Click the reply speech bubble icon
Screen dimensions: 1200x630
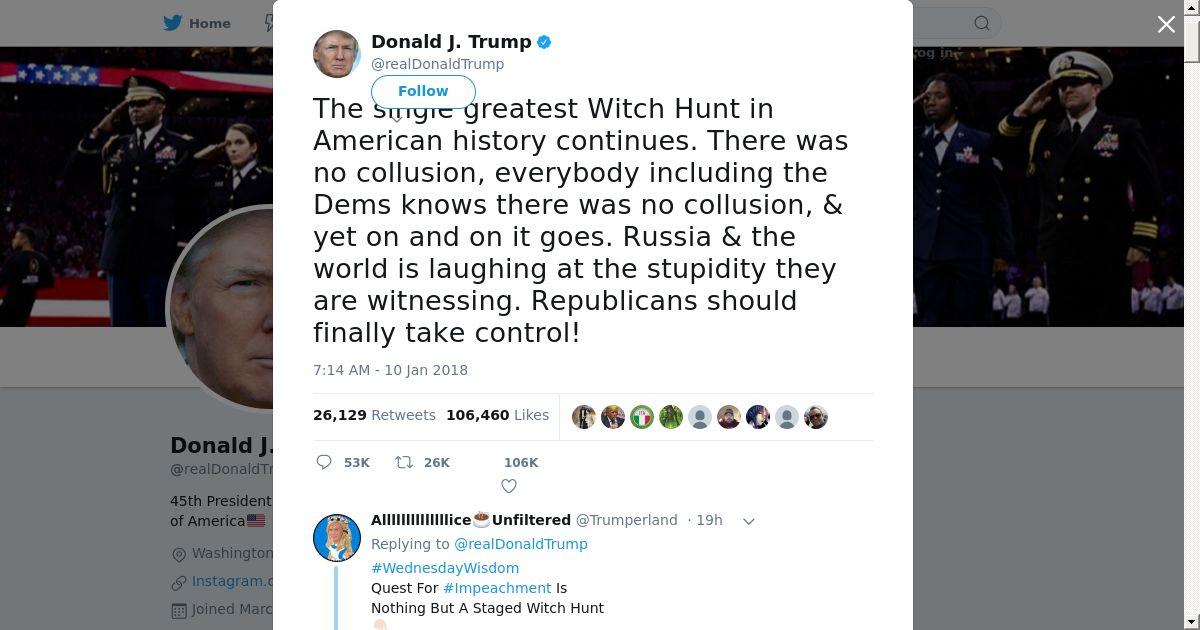pos(324,462)
